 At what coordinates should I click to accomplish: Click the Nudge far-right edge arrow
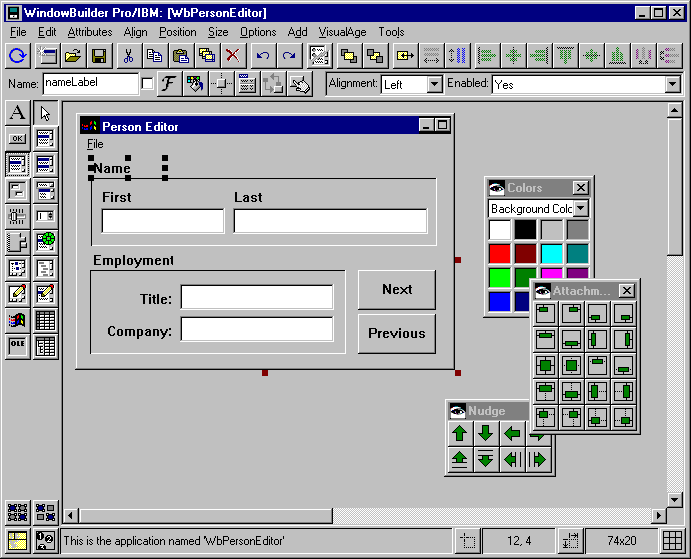538,459
